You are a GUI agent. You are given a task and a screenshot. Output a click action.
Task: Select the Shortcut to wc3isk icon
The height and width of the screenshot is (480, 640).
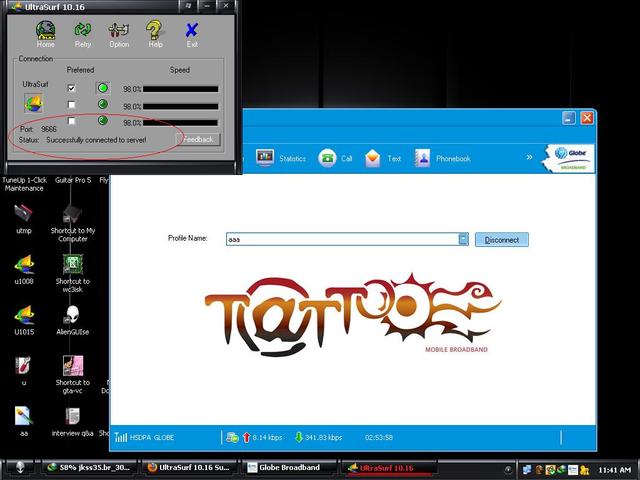click(x=73, y=273)
